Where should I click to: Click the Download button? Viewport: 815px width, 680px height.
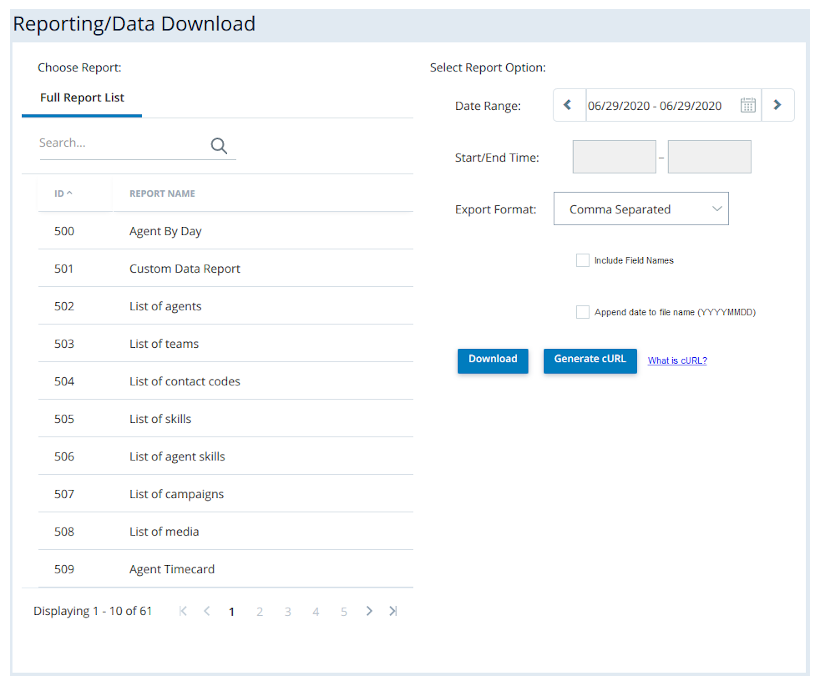493,360
